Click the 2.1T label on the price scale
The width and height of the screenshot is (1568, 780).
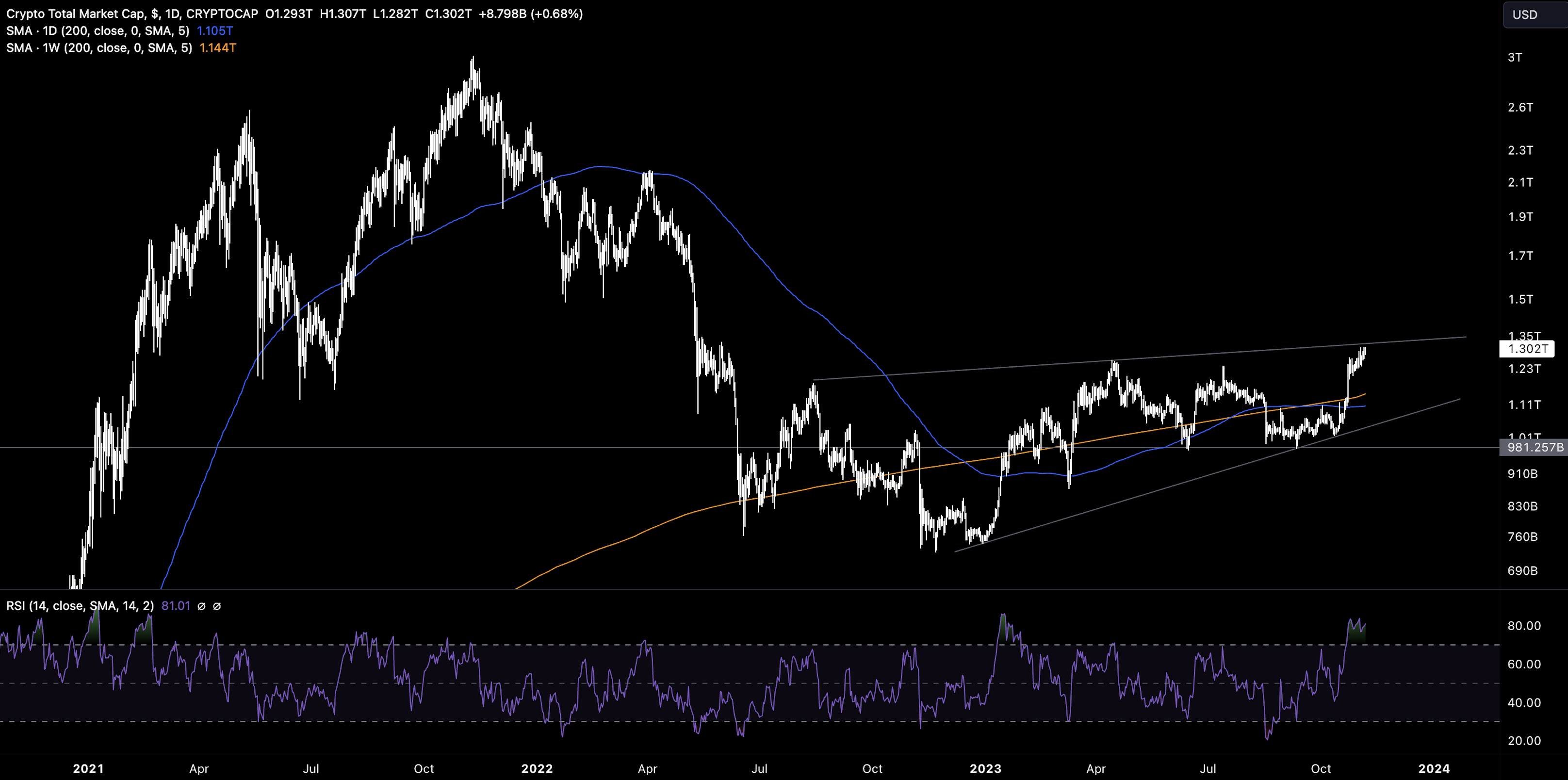click(x=1520, y=182)
